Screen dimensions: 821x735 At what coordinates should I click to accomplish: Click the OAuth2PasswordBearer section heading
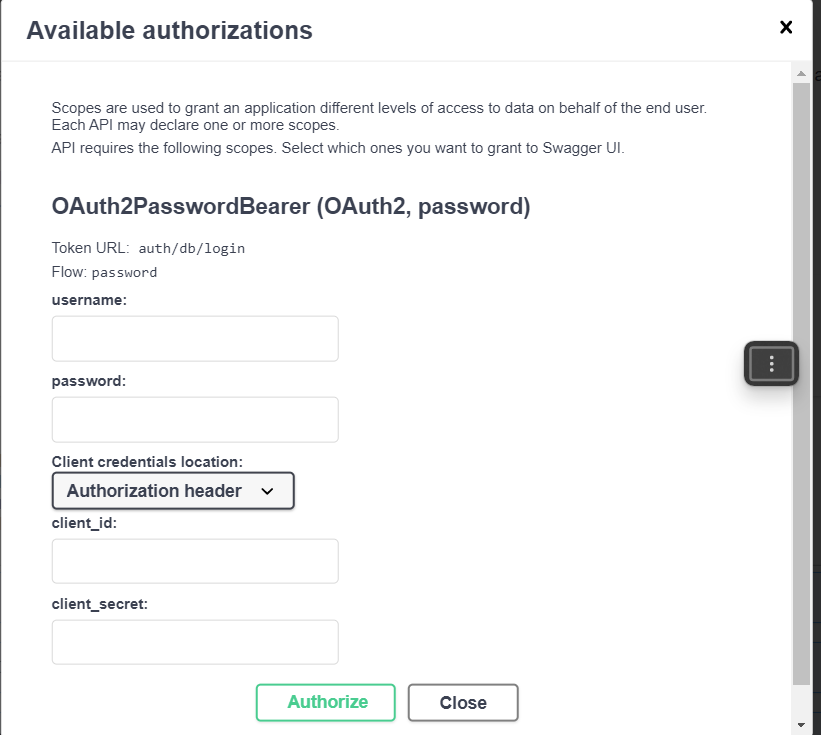pyautogui.click(x=290, y=207)
